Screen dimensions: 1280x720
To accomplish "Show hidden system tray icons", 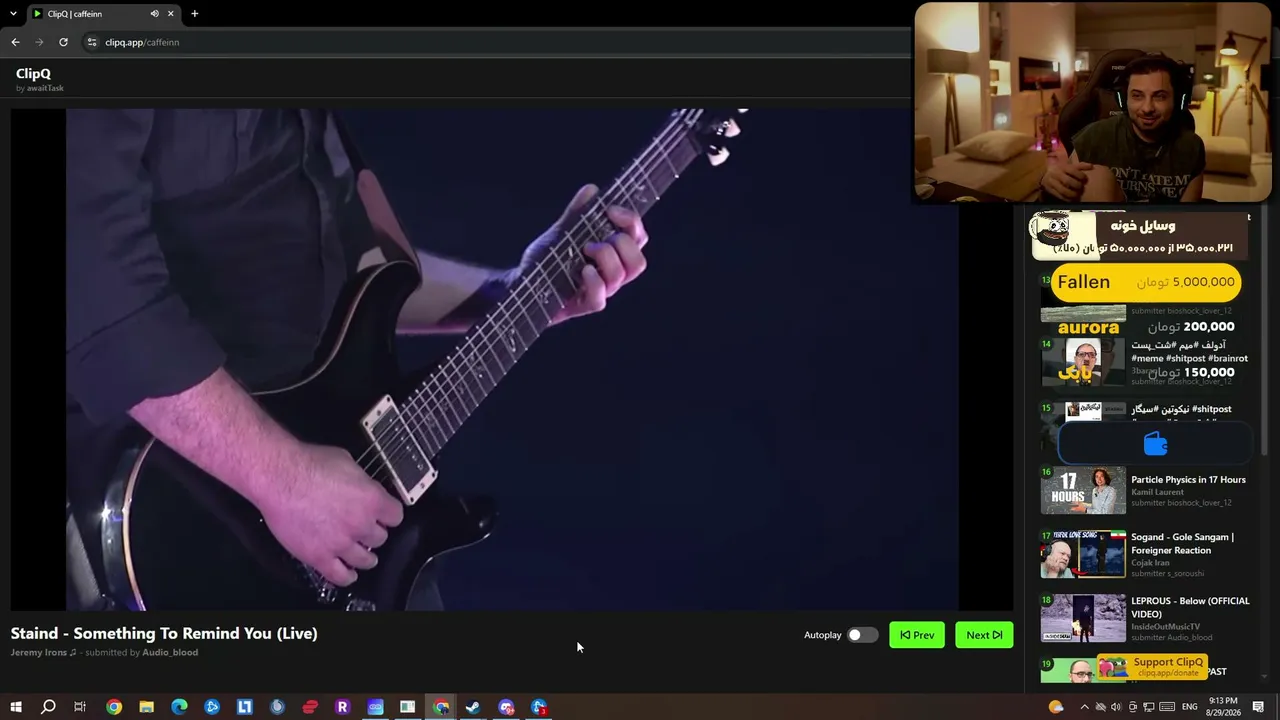I will coord(1084,707).
